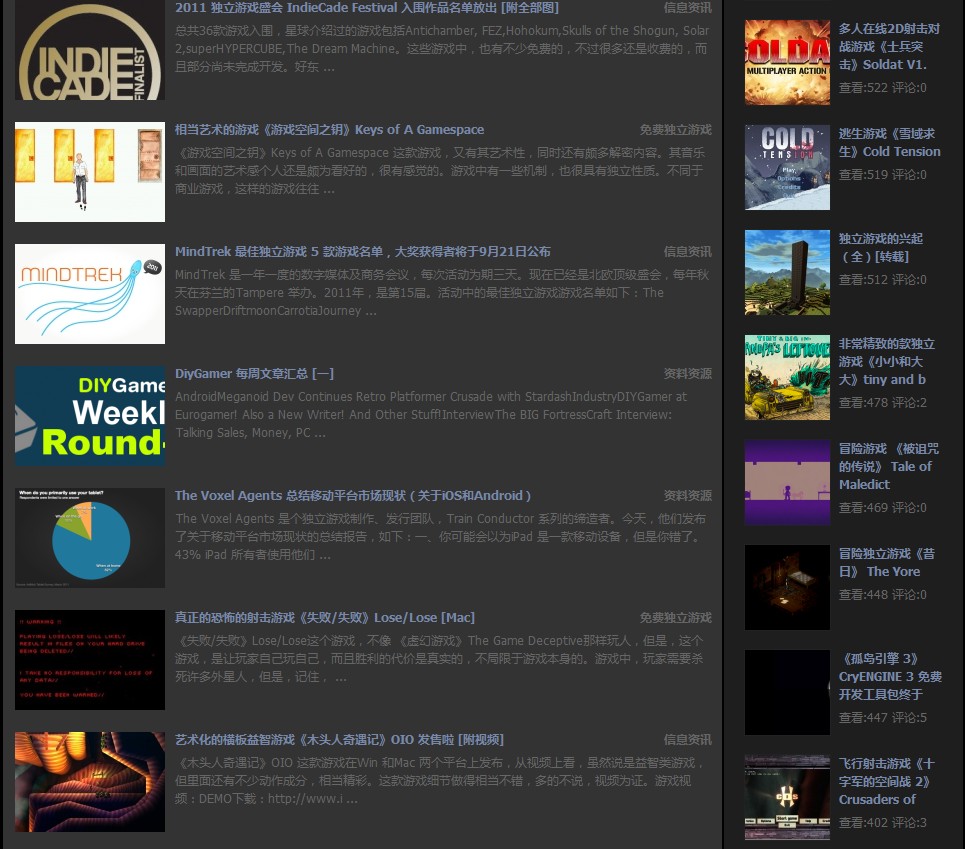Viewport: 965px width, 849px height.
Task: Open the Cold Tension sidebar link
Action: 889,143
